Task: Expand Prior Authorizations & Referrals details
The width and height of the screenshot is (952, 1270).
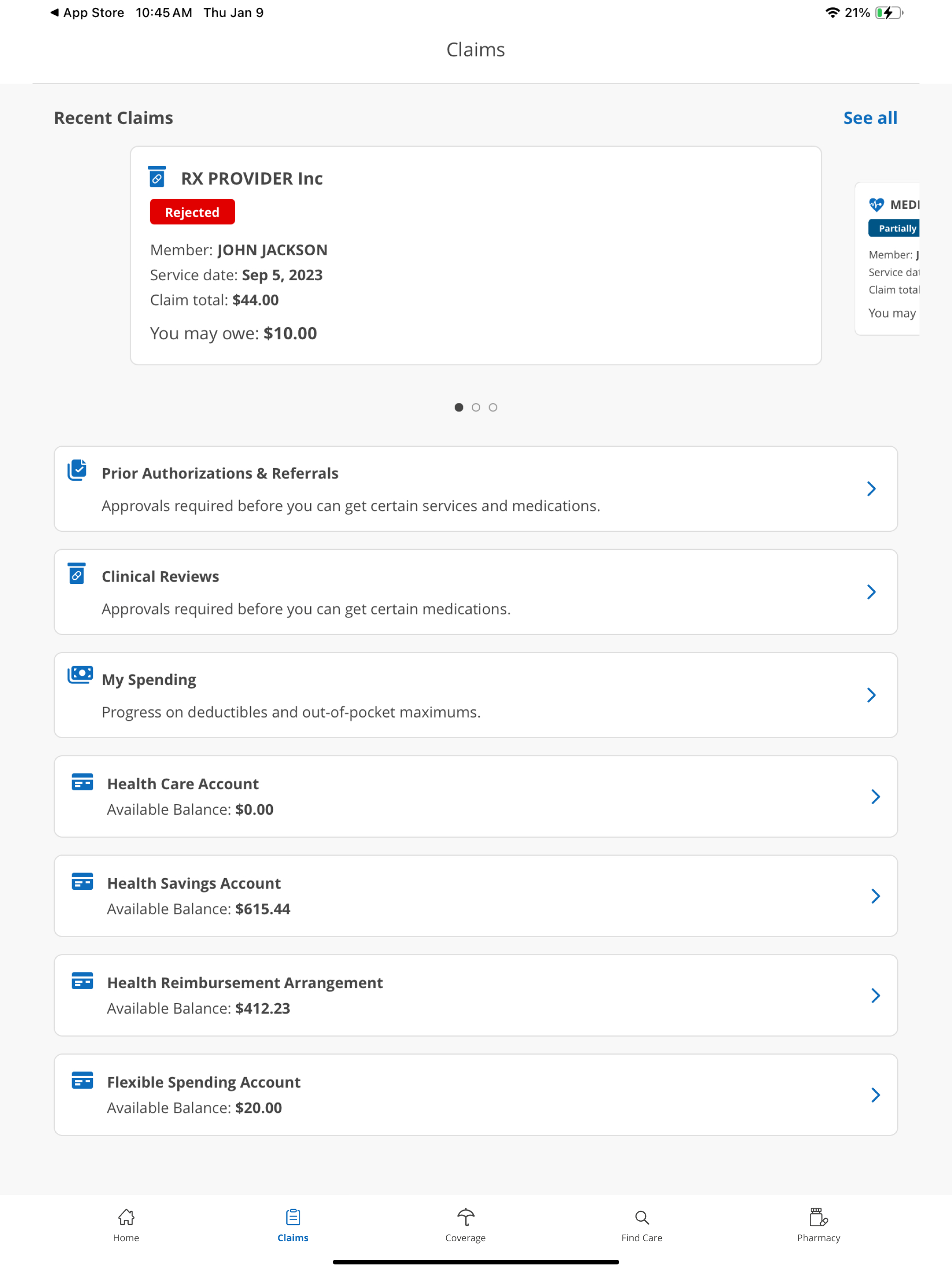Action: point(871,489)
